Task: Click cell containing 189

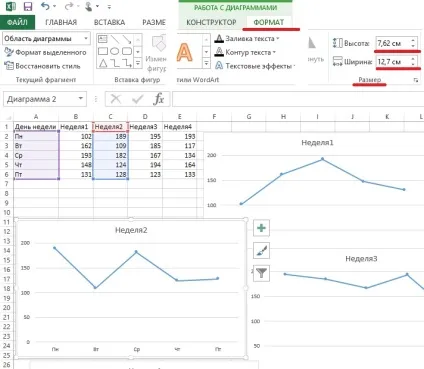Action: coord(110,136)
